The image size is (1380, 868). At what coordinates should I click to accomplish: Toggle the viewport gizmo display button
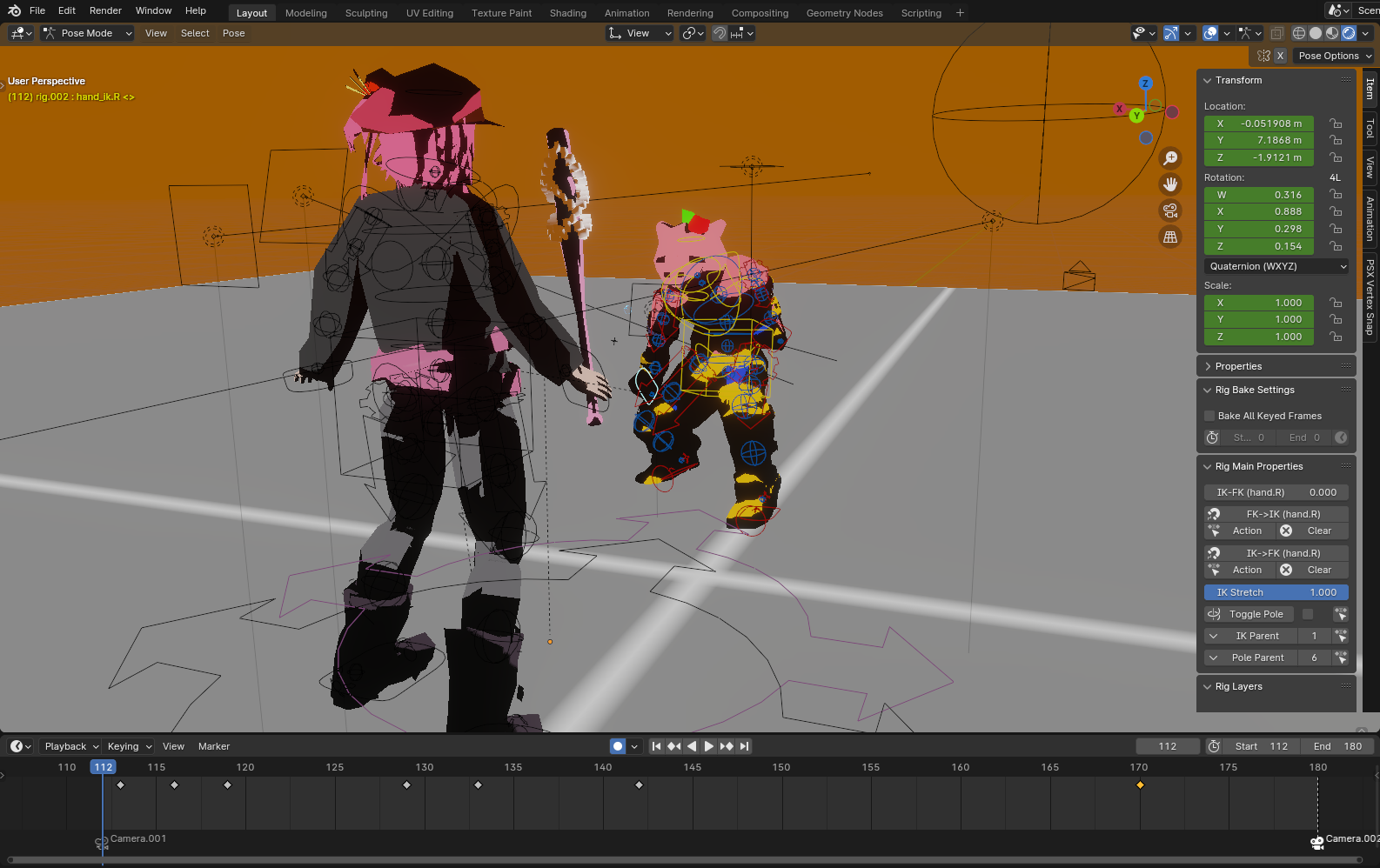1171,33
